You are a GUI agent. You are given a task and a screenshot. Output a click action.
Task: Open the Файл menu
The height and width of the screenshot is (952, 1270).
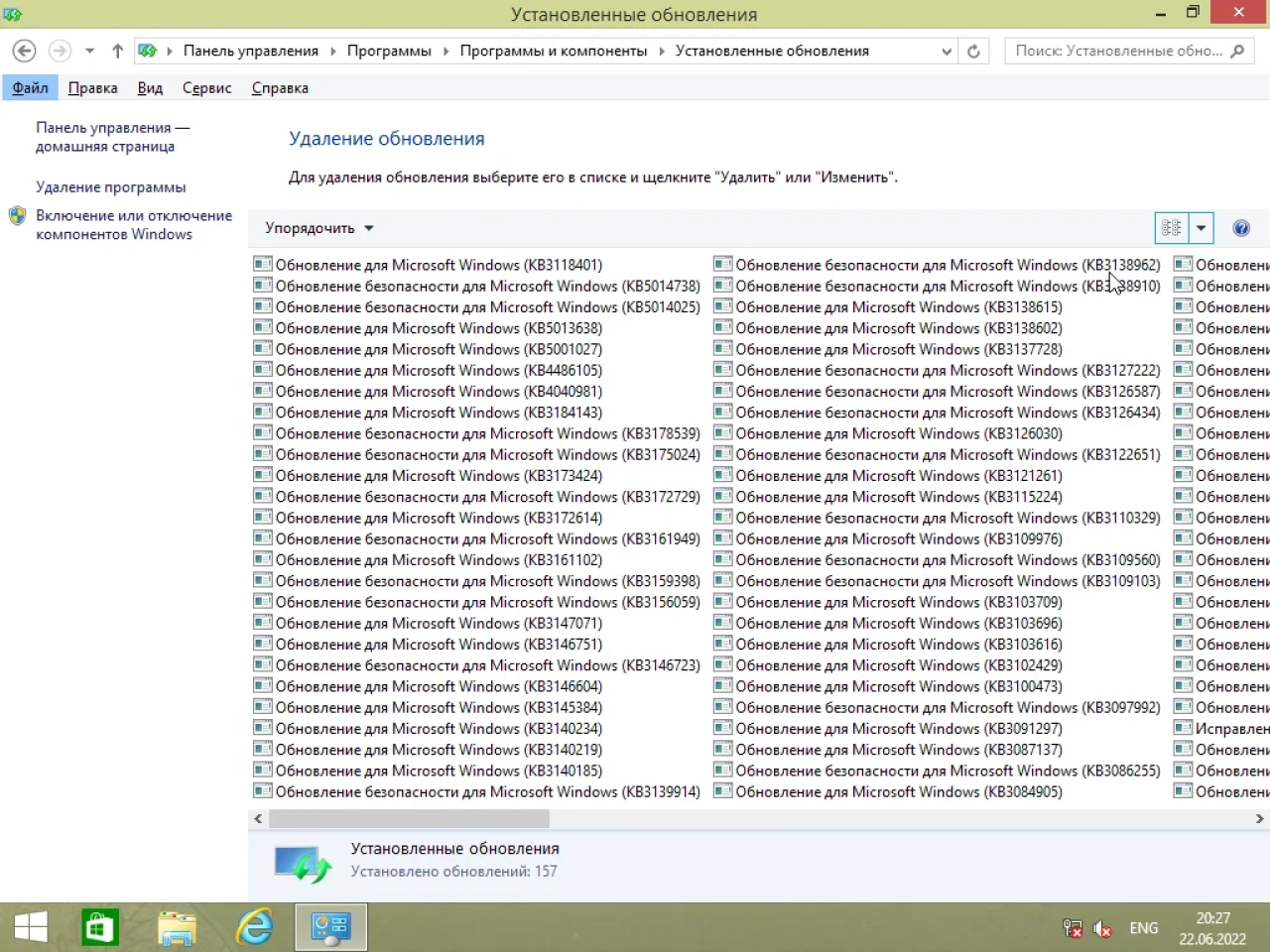(30, 87)
